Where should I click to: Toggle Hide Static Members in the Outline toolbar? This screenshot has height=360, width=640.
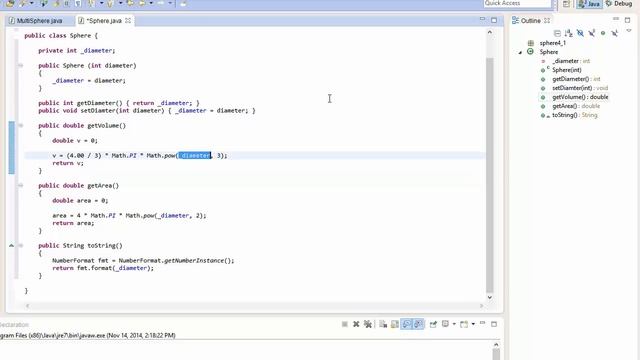click(591, 33)
